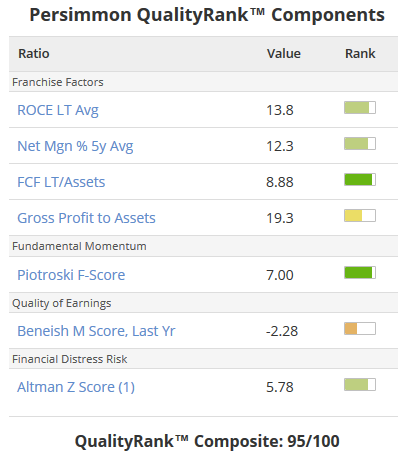Click the Franchise Factors section heading
This screenshot has width=403, height=453.
58,82
